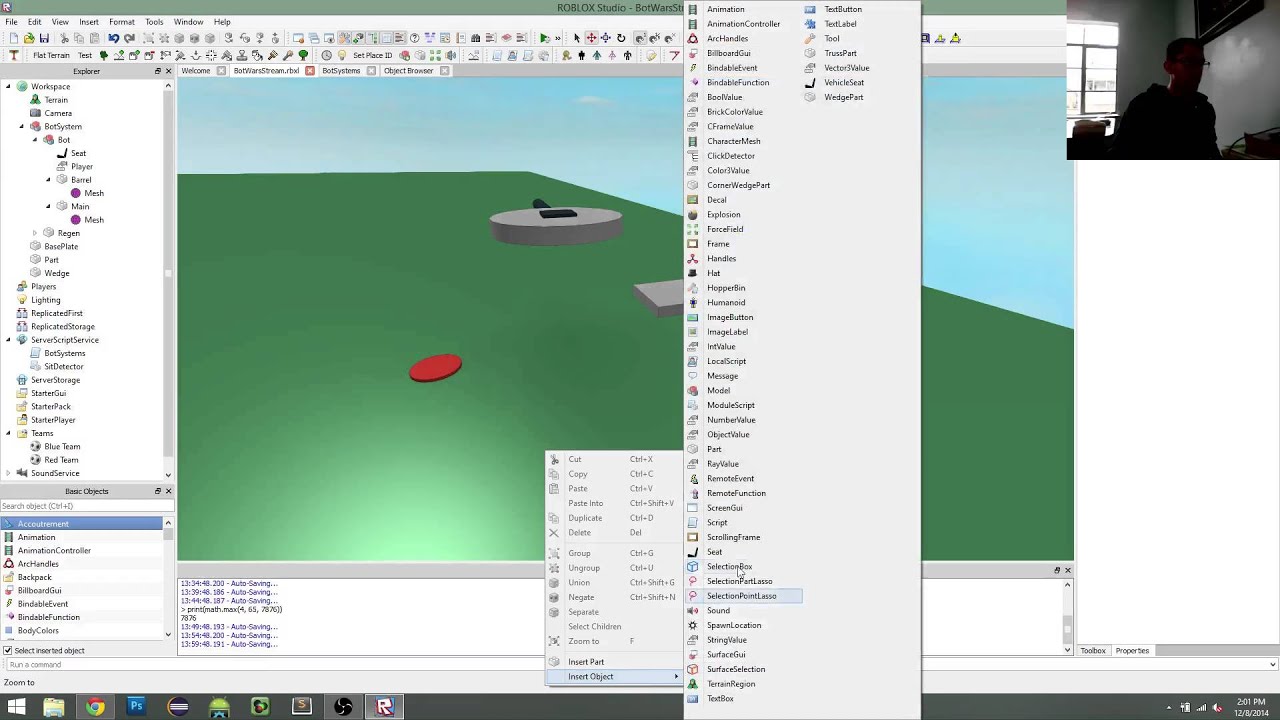Click the ForceField icon in object list
Image resolution: width=1280 pixels, height=720 pixels.
(x=692, y=229)
